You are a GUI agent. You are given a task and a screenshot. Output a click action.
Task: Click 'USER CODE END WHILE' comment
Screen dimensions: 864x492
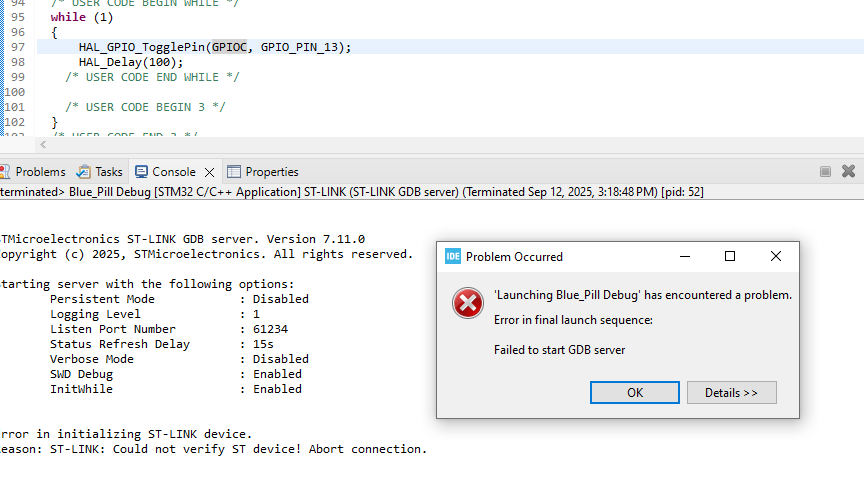tap(152, 77)
